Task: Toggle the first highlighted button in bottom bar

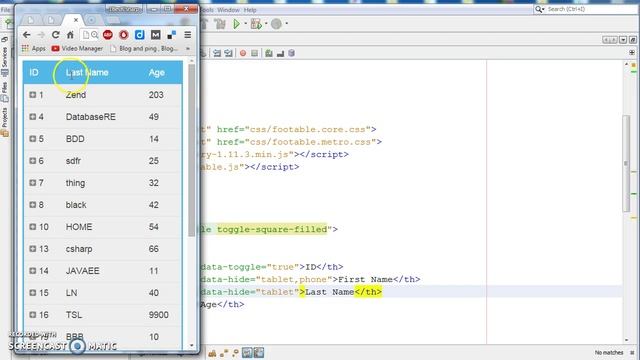Action: pos(247,353)
